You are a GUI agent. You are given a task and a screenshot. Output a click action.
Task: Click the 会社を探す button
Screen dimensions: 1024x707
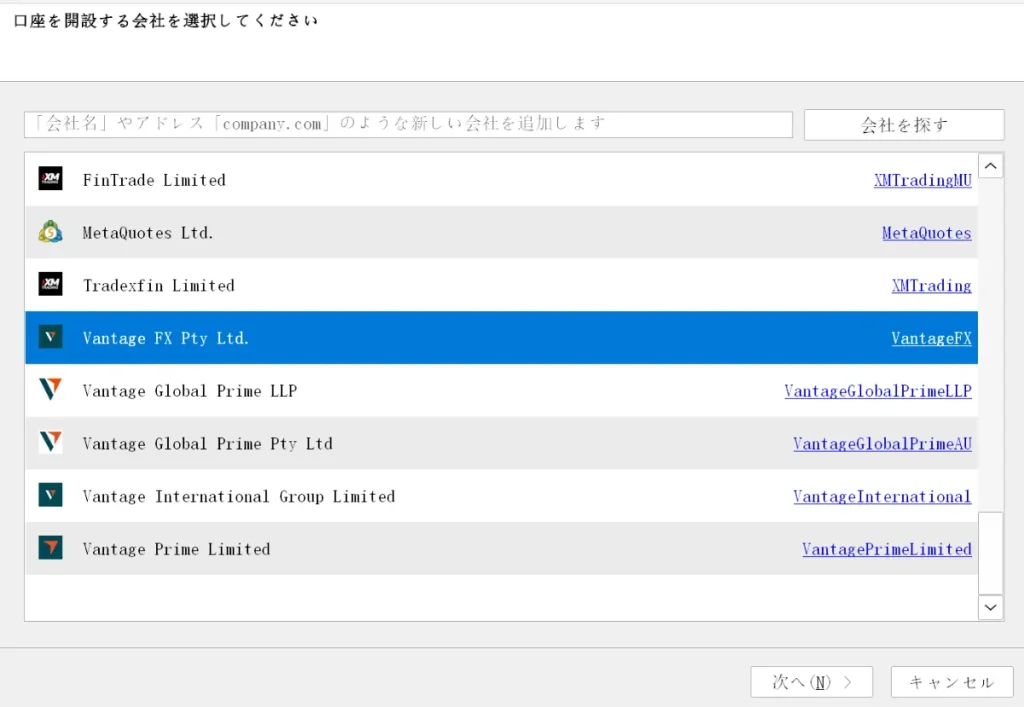pyautogui.click(x=903, y=124)
